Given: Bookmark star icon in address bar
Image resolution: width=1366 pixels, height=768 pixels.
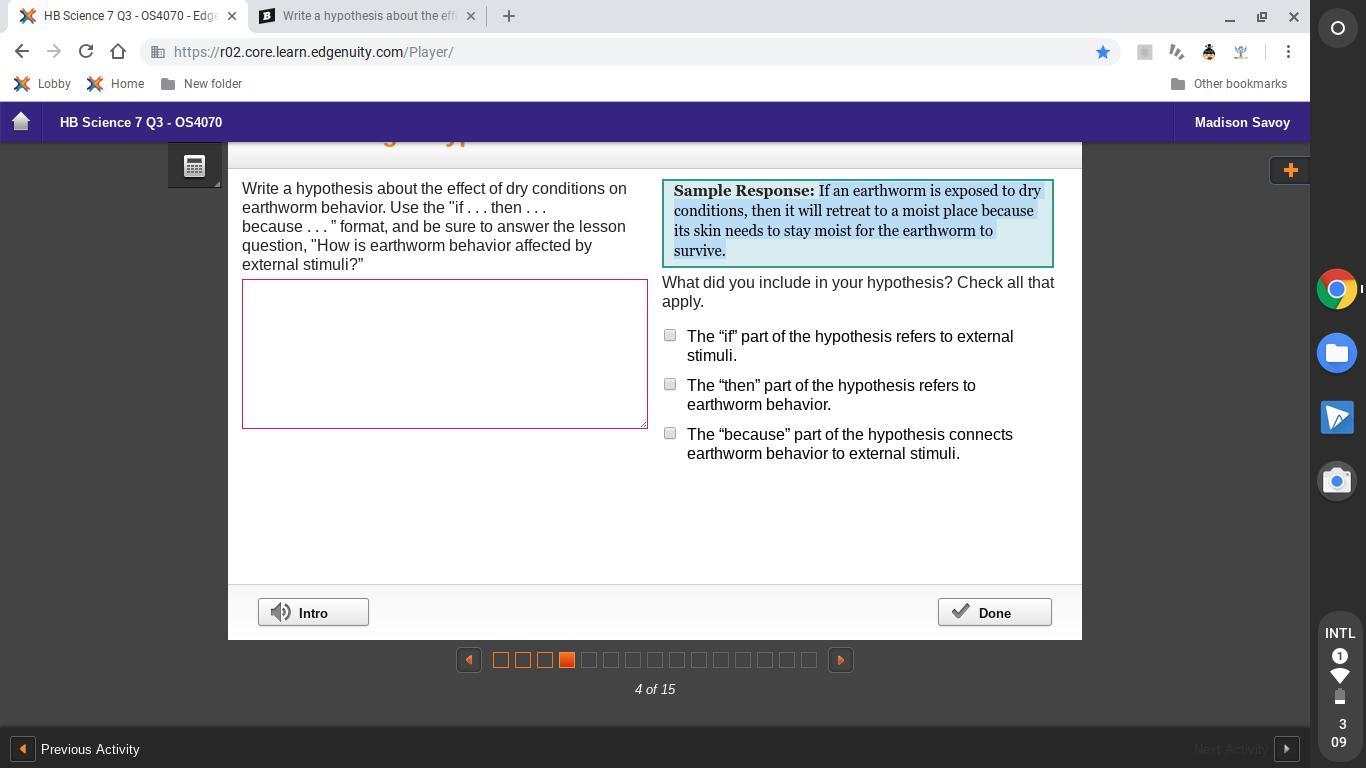Looking at the screenshot, I should pos(1102,52).
